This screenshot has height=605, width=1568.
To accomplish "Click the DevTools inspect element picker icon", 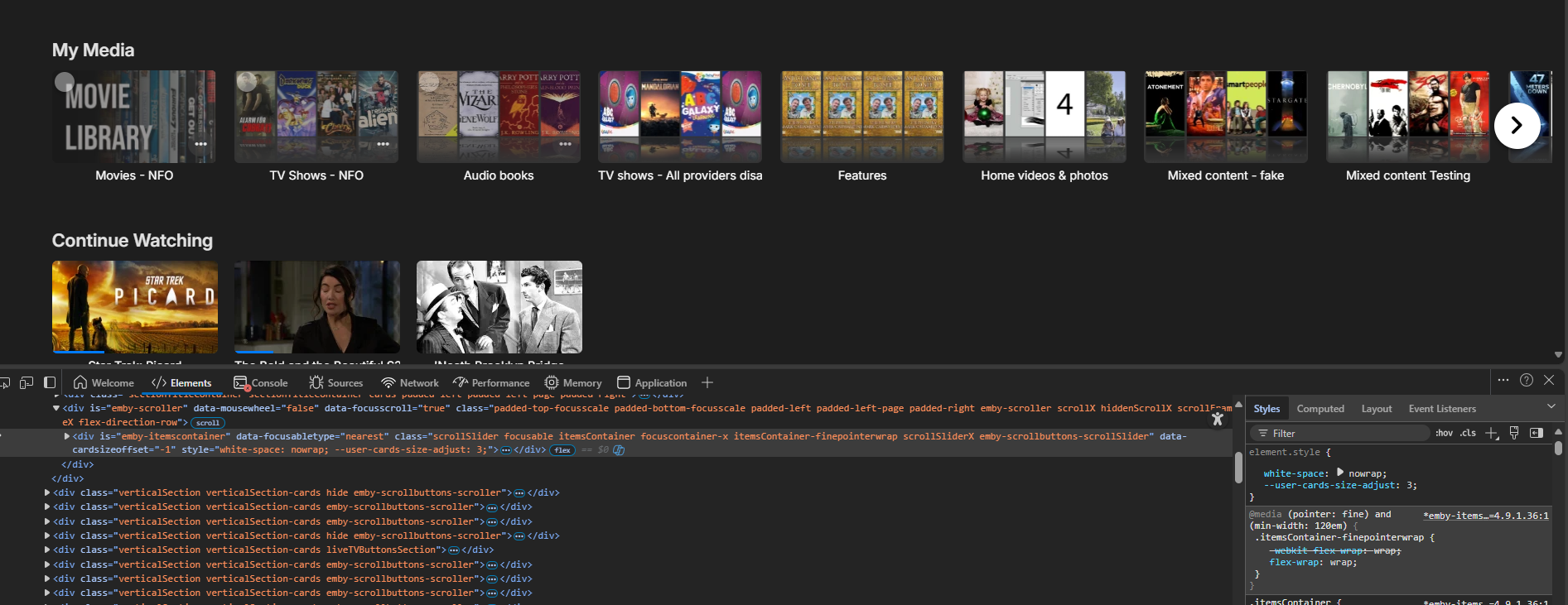I will coord(5,382).
